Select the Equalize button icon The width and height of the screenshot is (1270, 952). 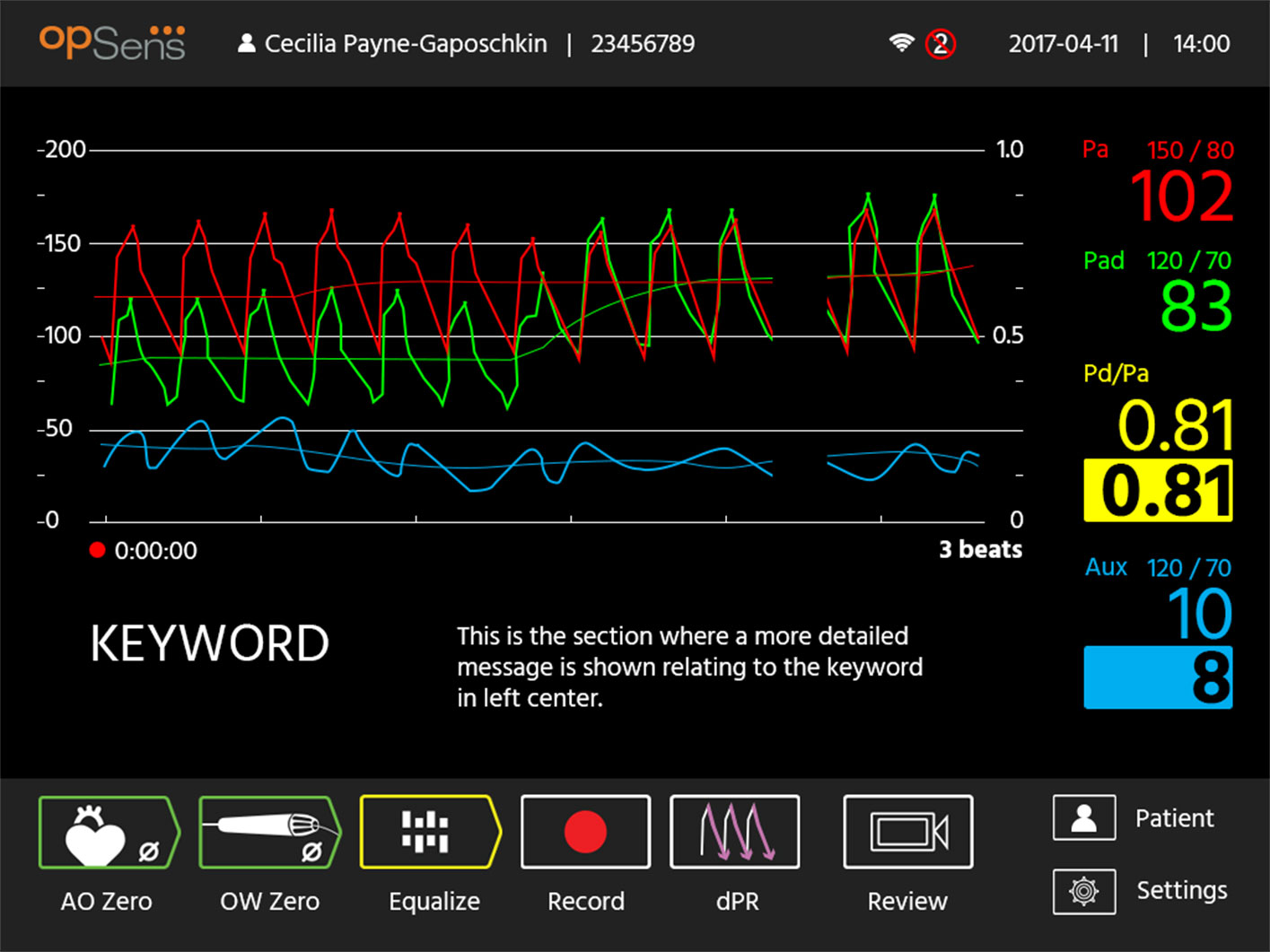(430, 832)
